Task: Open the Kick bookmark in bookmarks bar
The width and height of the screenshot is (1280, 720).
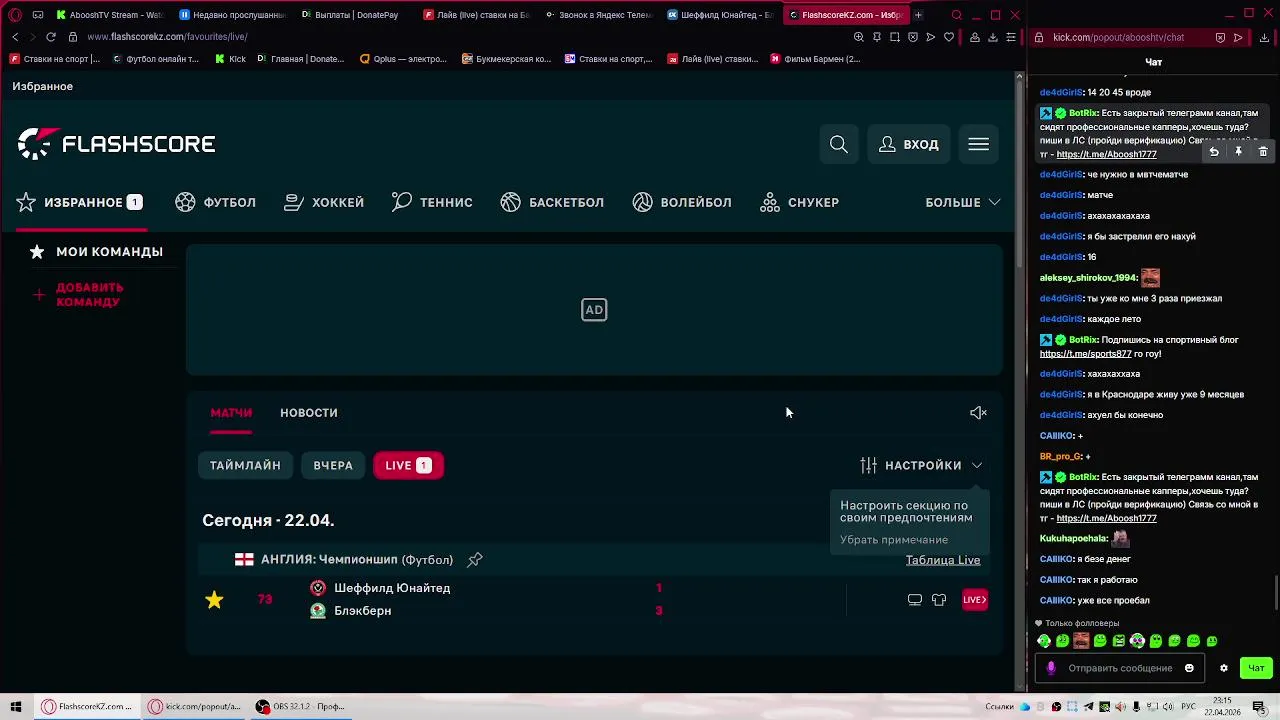Action: [x=230, y=59]
